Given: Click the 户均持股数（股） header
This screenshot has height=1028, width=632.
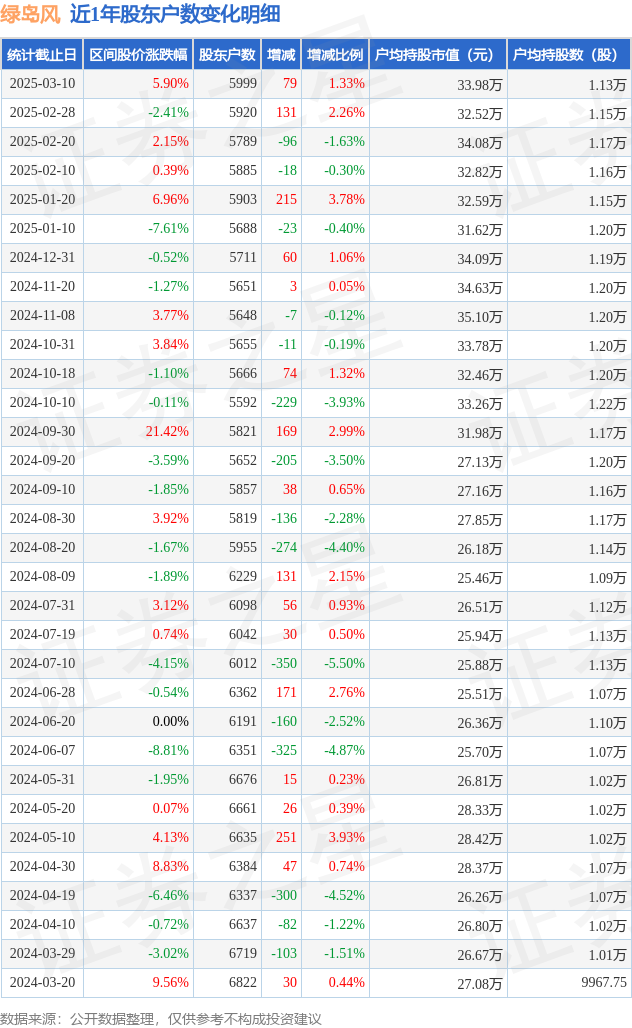Looking at the screenshot, I should 569,54.
